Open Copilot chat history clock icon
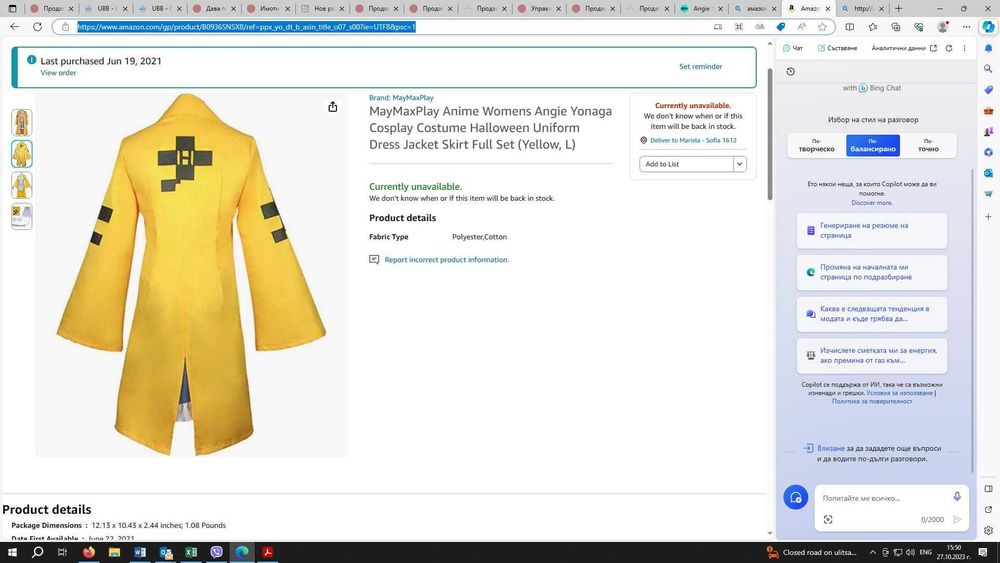The width and height of the screenshot is (1000, 563). [x=790, y=71]
